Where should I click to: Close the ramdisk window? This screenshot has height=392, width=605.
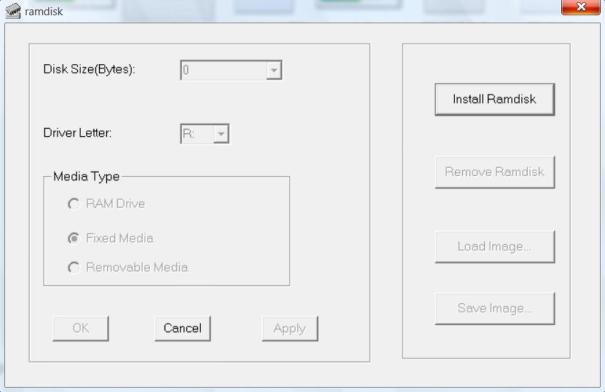(x=580, y=7)
